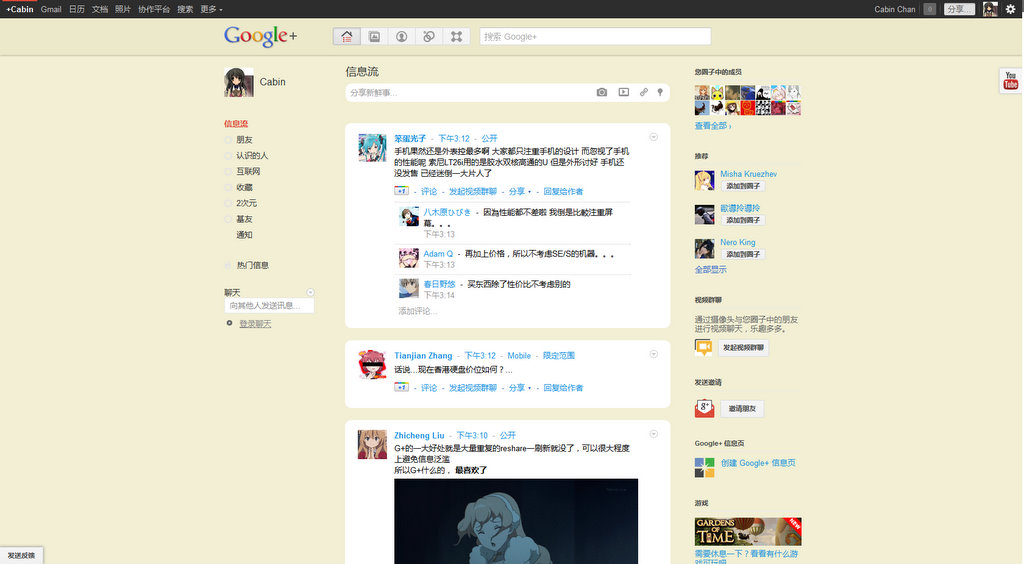Click +1 on Tianjian Zhang's post
1024x564 pixels.
coord(401,388)
